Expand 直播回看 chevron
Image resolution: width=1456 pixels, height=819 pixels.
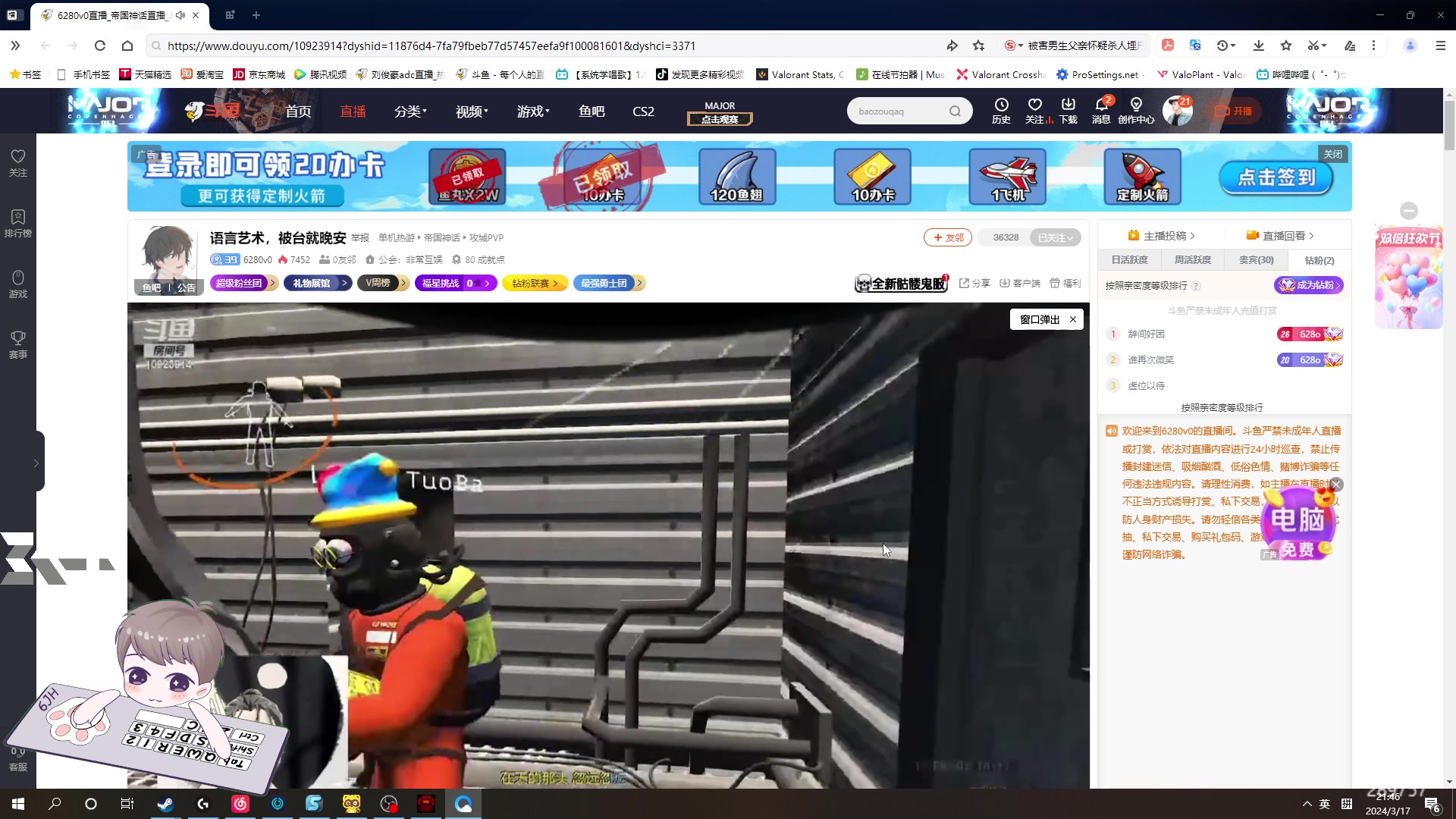1312,236
